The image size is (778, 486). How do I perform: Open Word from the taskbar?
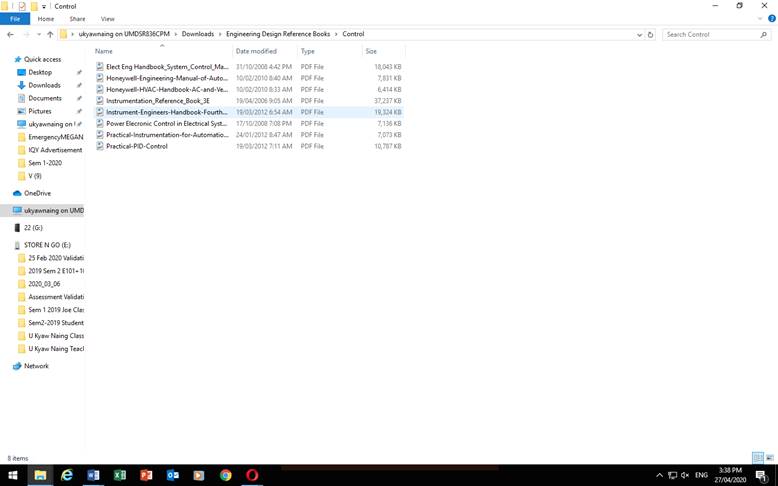pyautogui.click(x=93, y=475)
